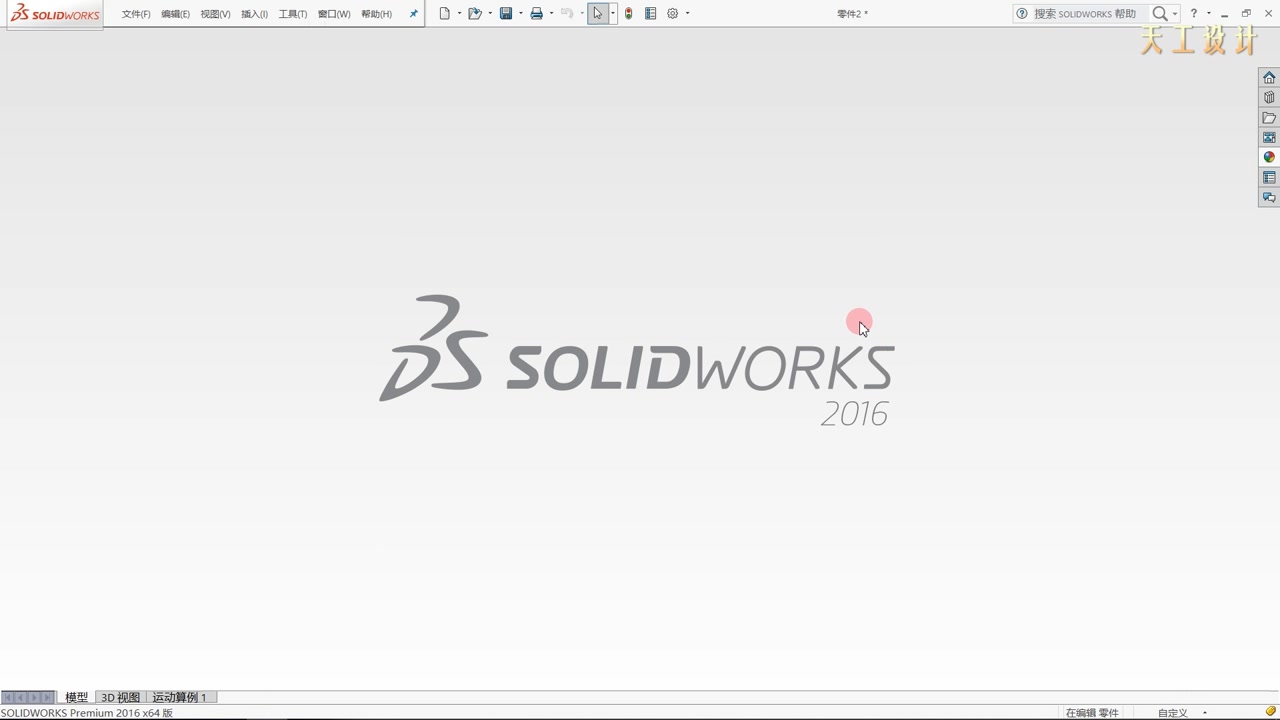
Task: Click the first-tab scroll arrow at bottom left
Action: click(8, 697)
